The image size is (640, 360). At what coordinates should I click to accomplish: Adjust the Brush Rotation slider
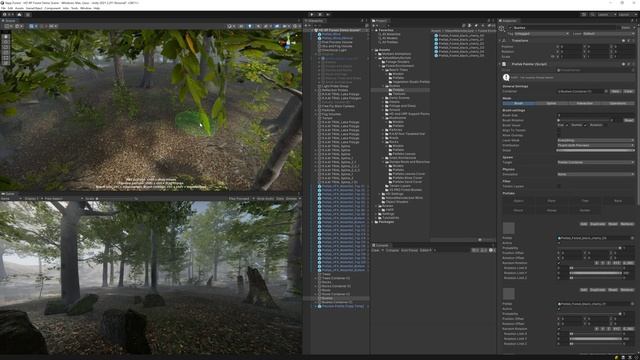pos(584,120)
